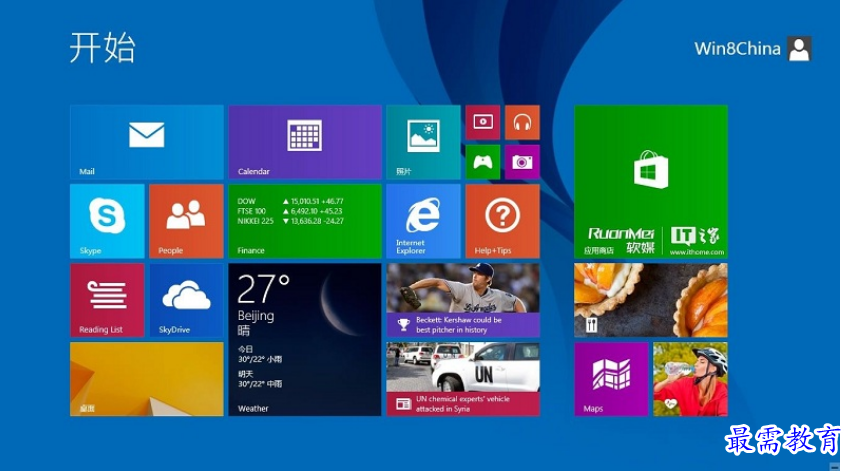Screen dimensions: 849x471
Task: Open the Beijing Weather tile
Action: [x=304, y=339]
